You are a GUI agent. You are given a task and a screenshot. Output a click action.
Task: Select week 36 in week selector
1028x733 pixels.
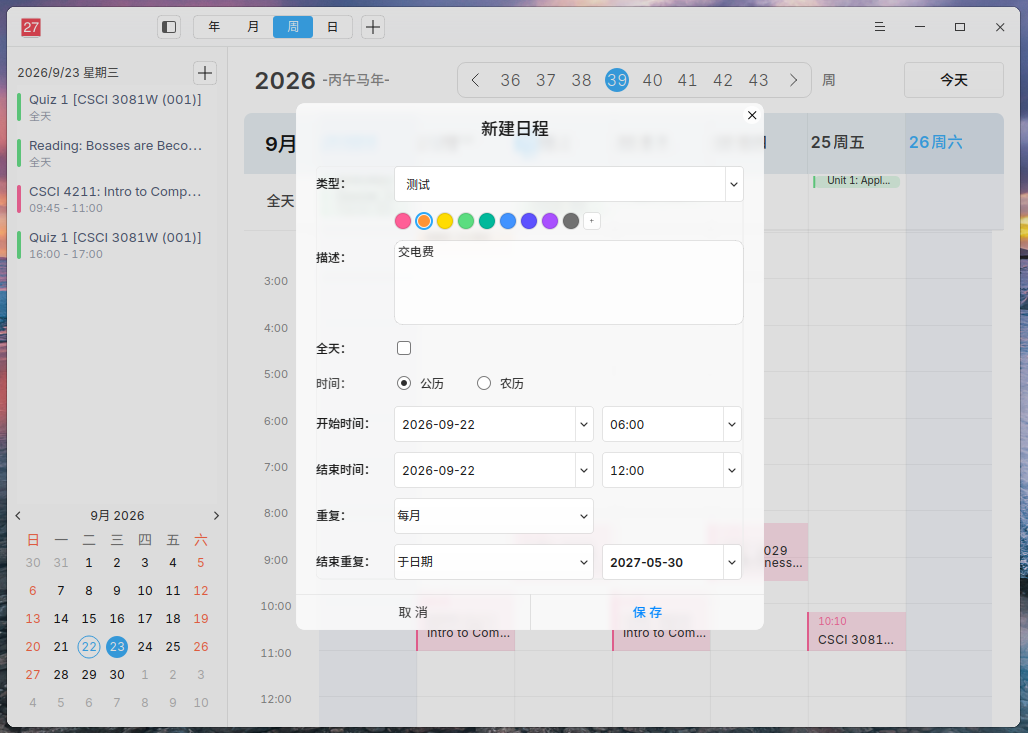[x=510, y=80]
